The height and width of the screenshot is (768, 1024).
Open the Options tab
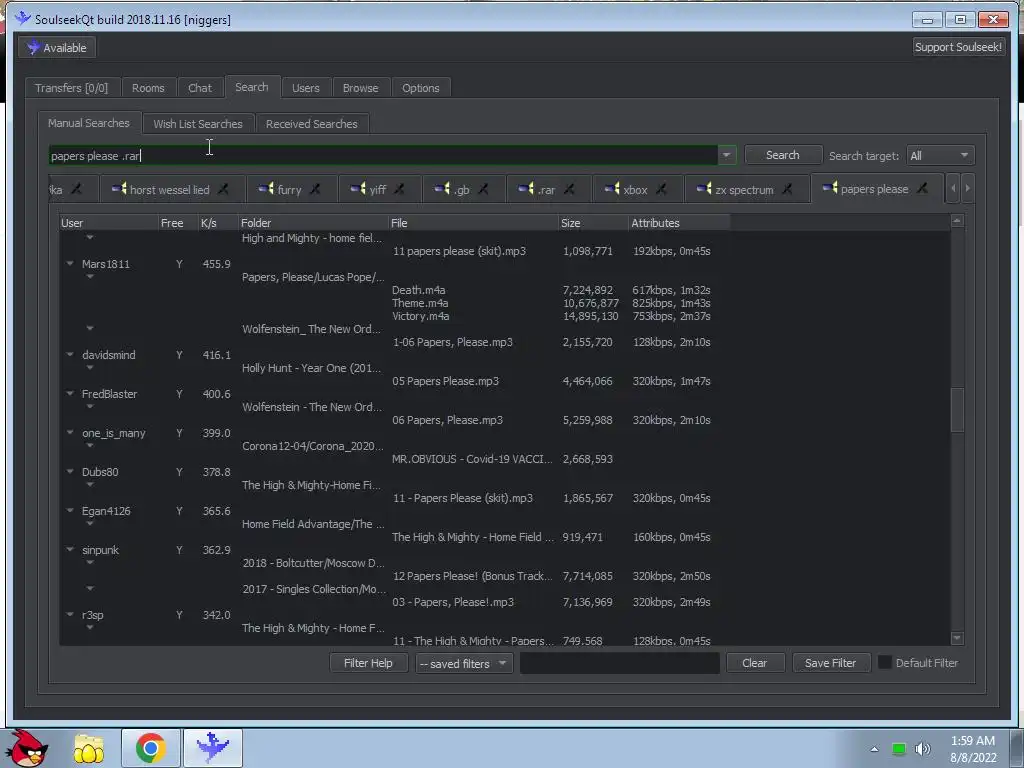[x=421, y=88]
